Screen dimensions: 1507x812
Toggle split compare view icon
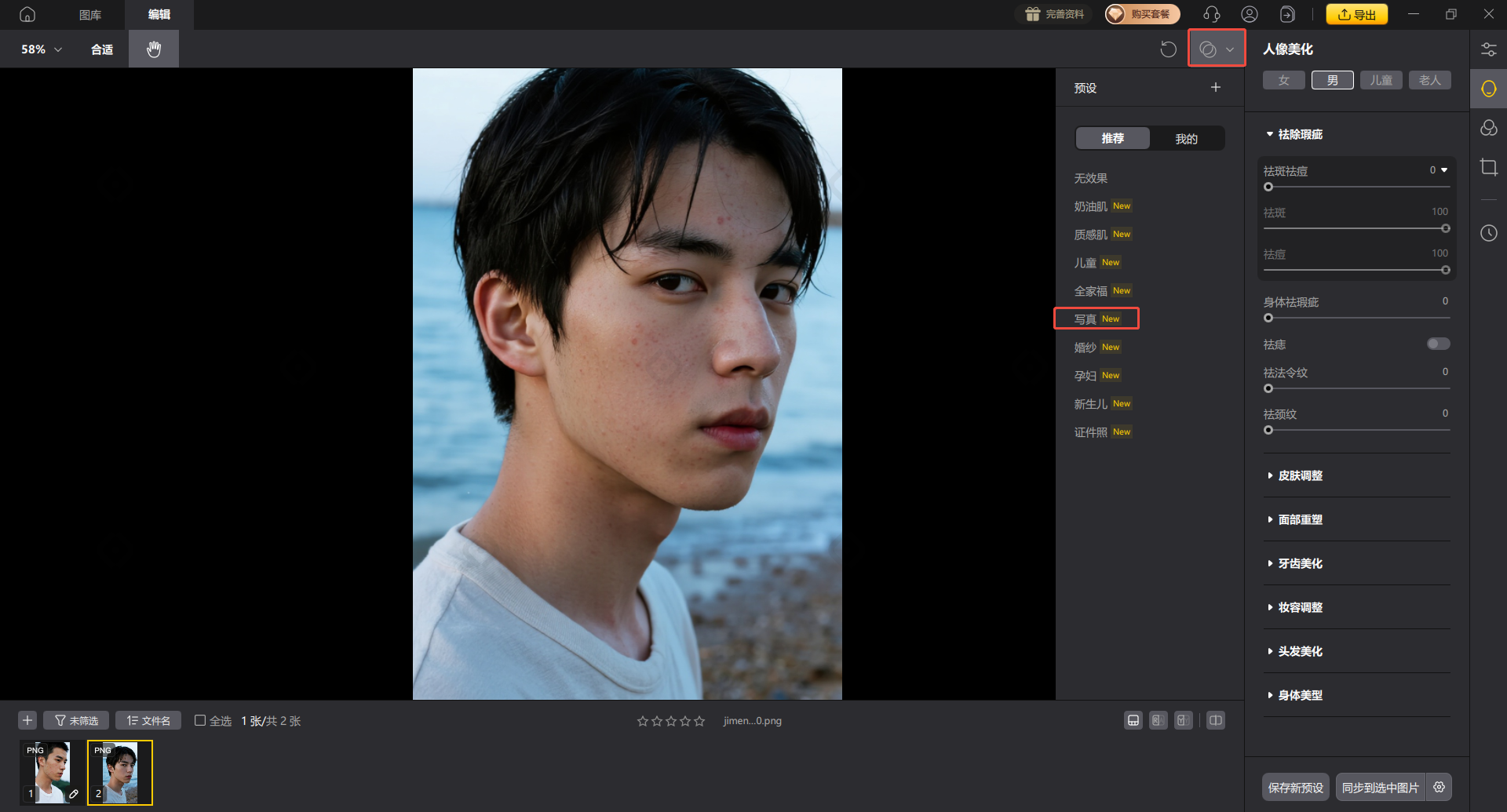tap(1215, 720)
